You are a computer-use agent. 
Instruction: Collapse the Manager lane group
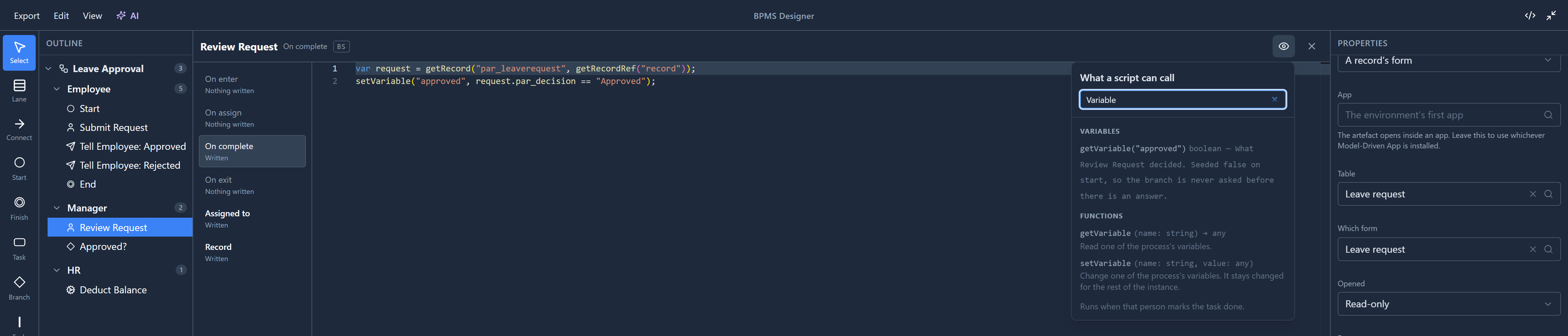(x=57, y=208)
